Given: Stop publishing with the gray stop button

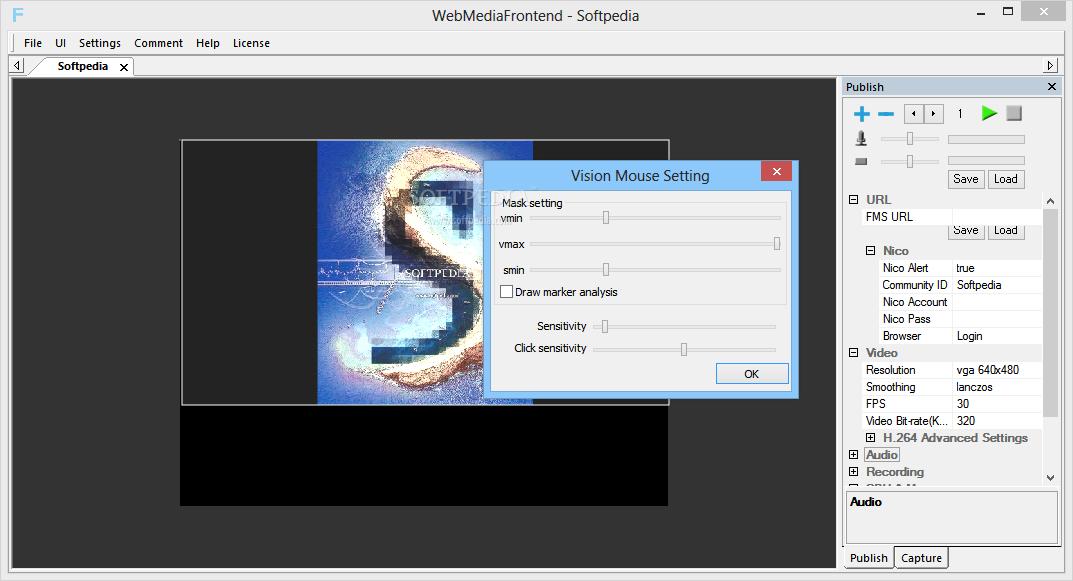Looking at the screenshot, I should [x=1014, y=113].
